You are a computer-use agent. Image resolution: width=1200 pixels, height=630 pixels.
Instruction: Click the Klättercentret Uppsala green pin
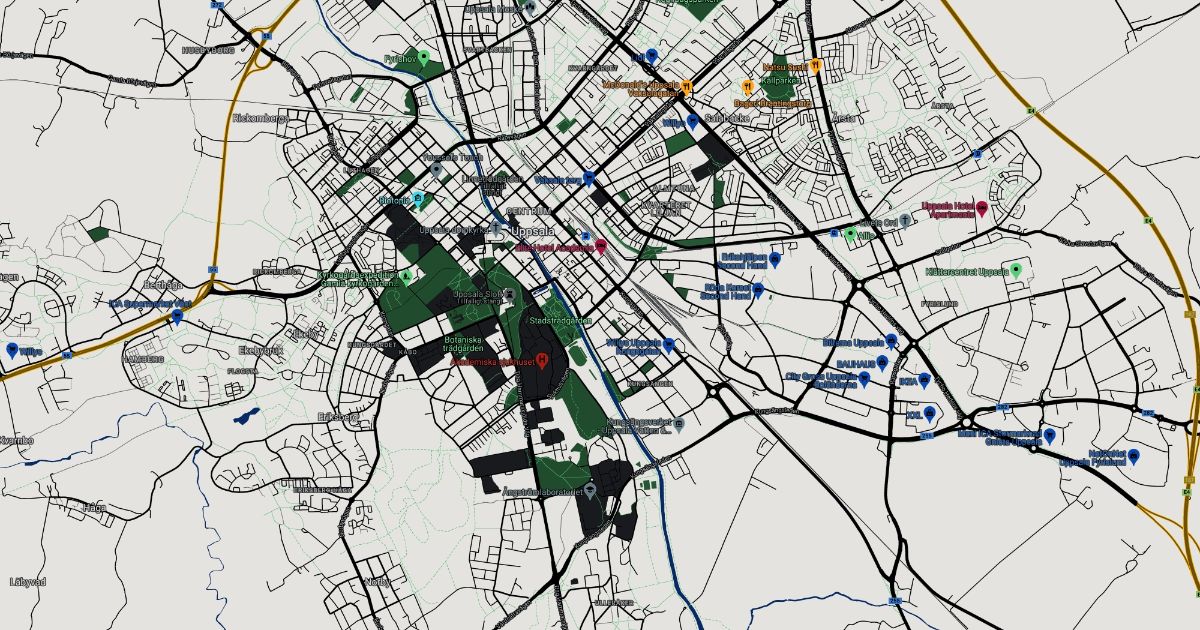click(1016, 270)
